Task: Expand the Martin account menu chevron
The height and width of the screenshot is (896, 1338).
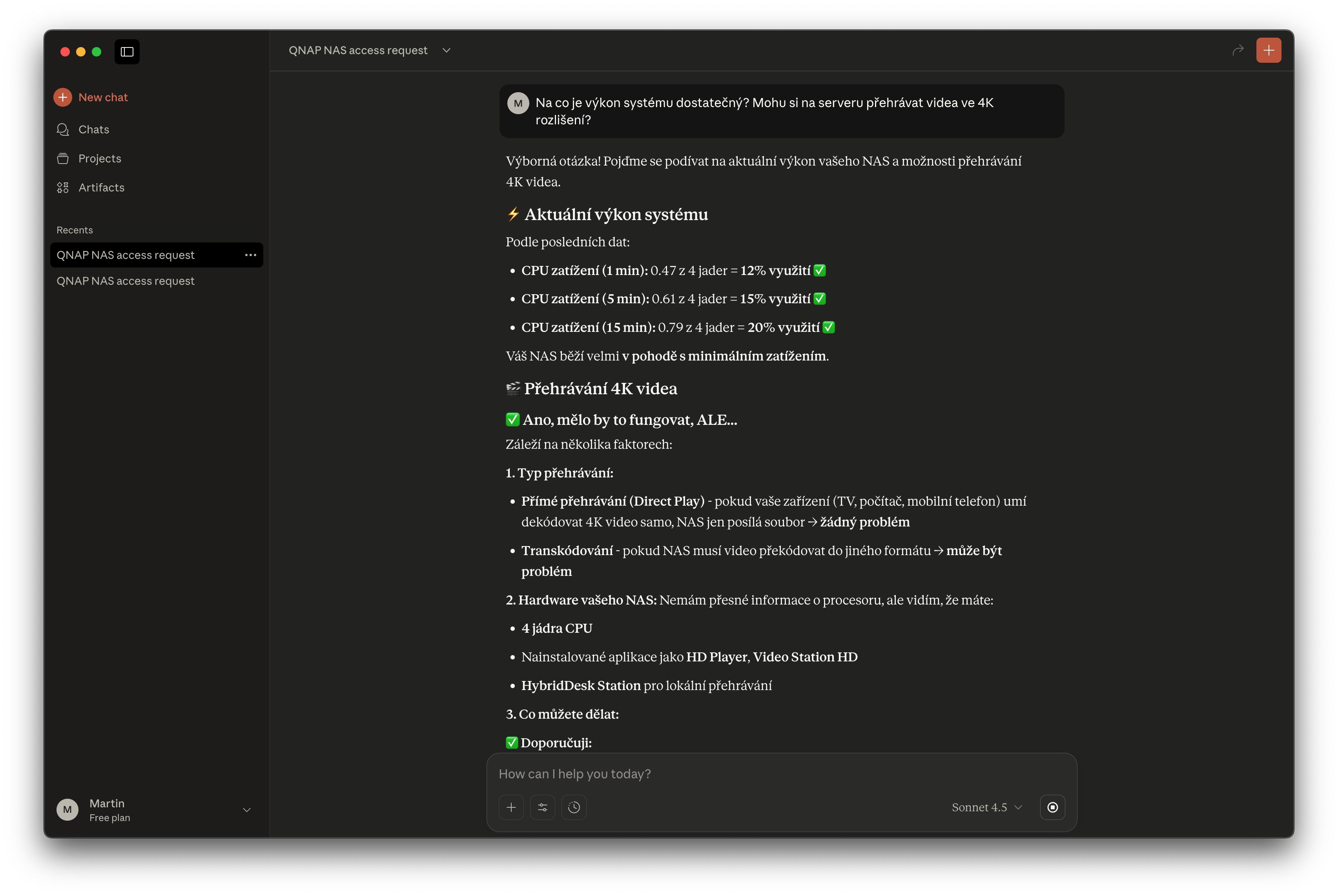Action: pos(247,810)
